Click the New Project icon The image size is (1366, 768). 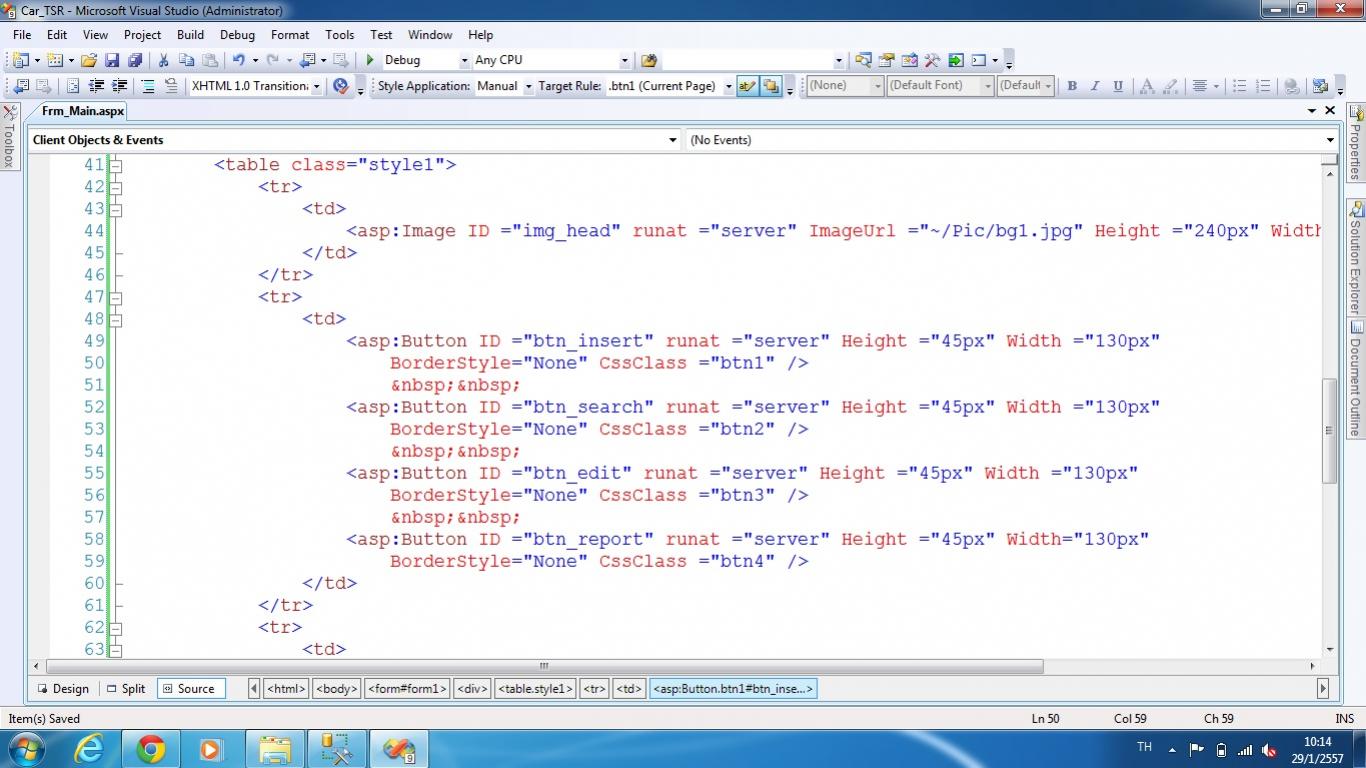pos(21,60)
